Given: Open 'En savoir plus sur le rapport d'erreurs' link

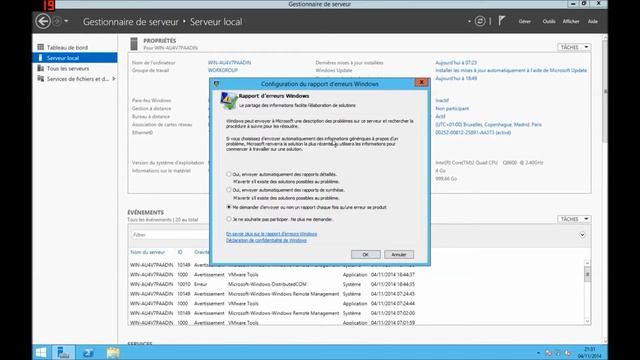Looking at the screenshot, I should pyautogui.click(x=271, y=234).
